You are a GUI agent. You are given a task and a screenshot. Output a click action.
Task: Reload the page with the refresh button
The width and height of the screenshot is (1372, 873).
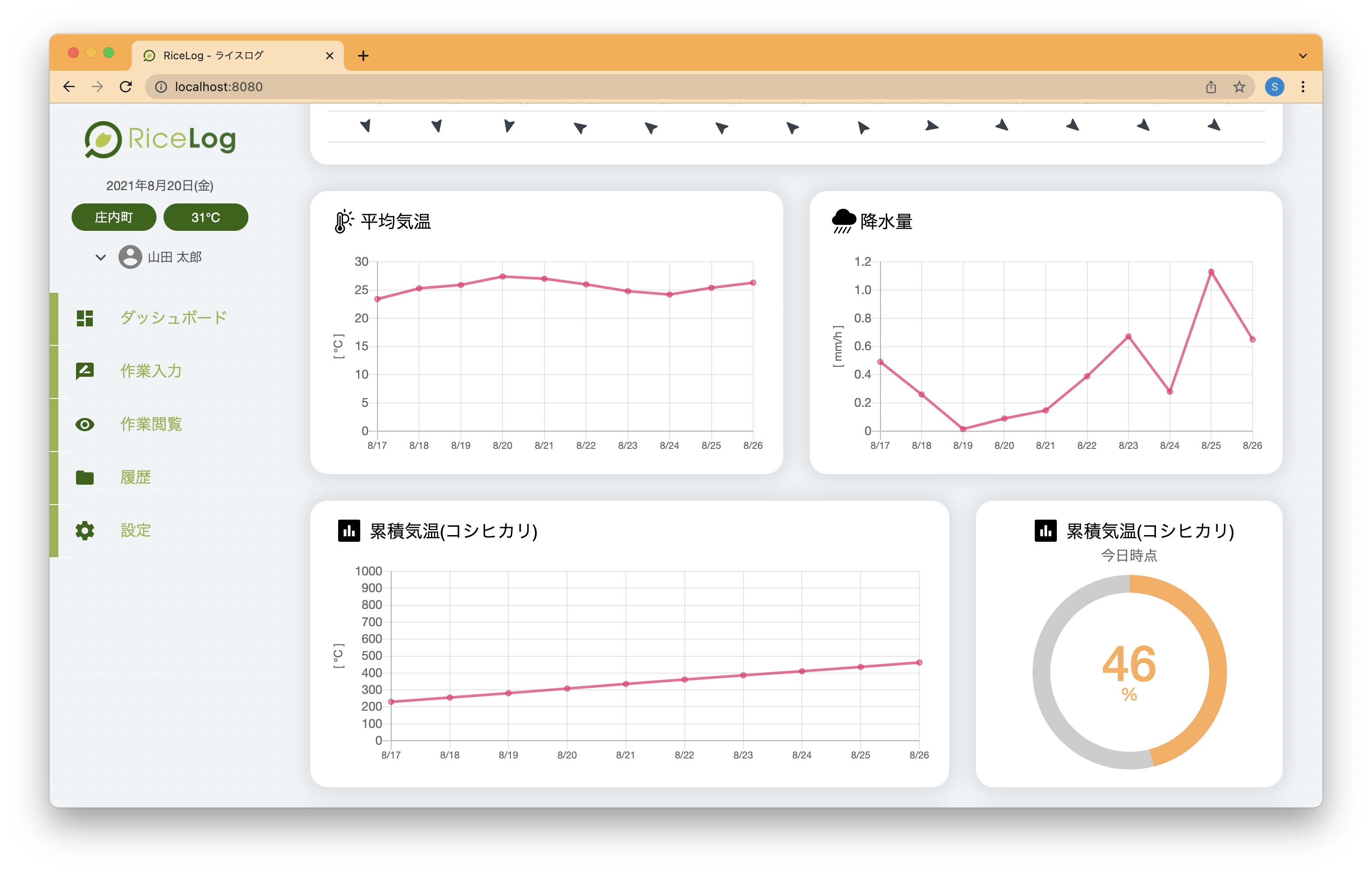(x=126, y=87)
